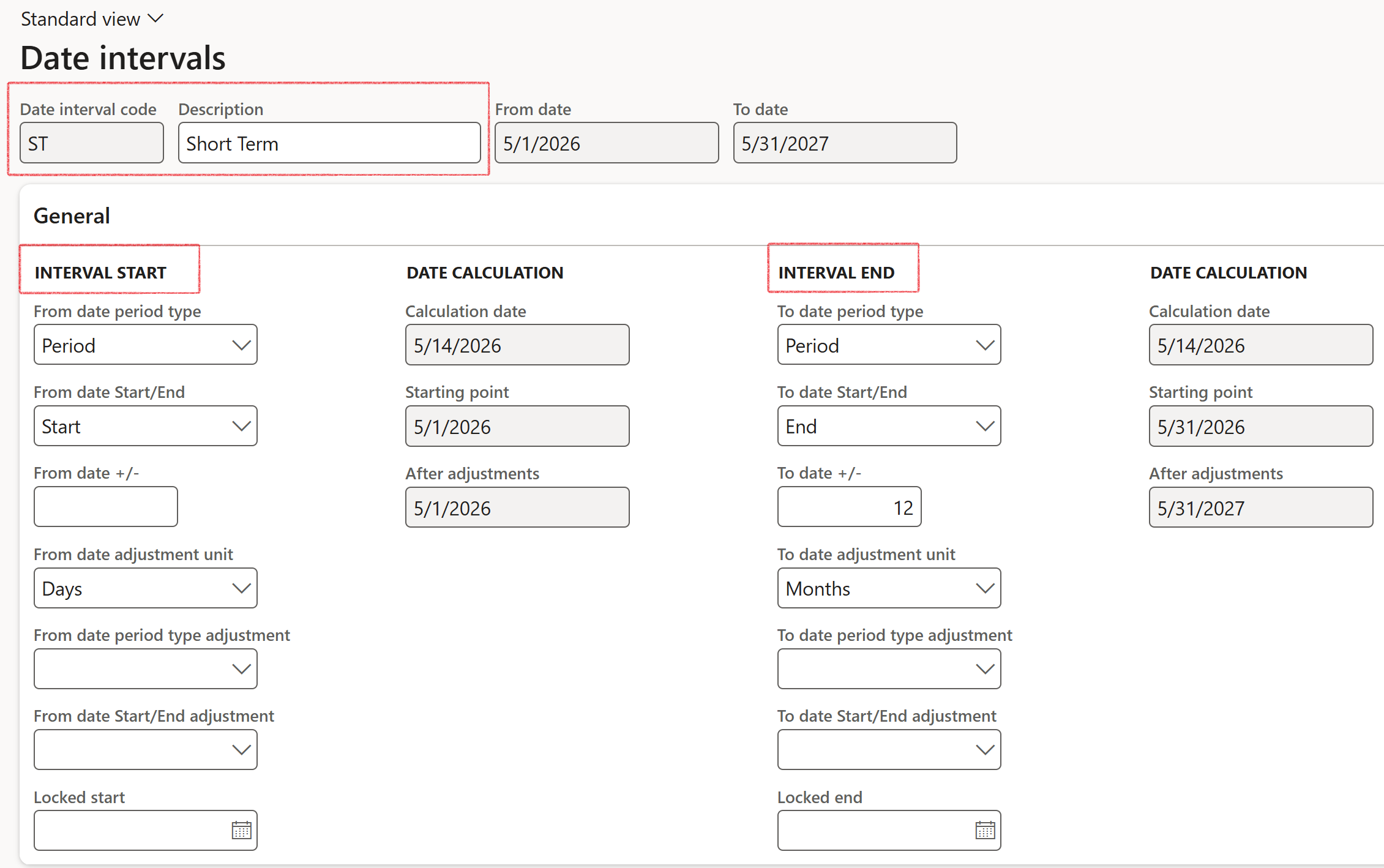Click the From date field 5/1/2026

click(x=607, y=143)
